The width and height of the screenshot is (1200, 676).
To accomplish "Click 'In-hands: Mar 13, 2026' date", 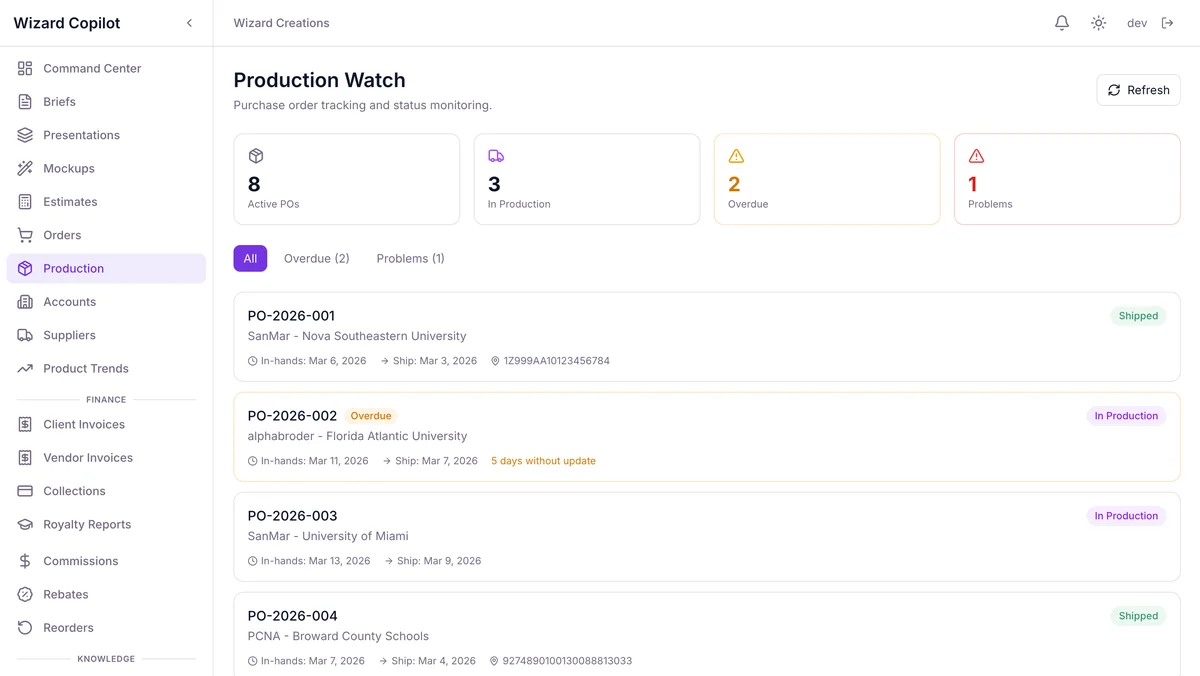I will point(315,561).
